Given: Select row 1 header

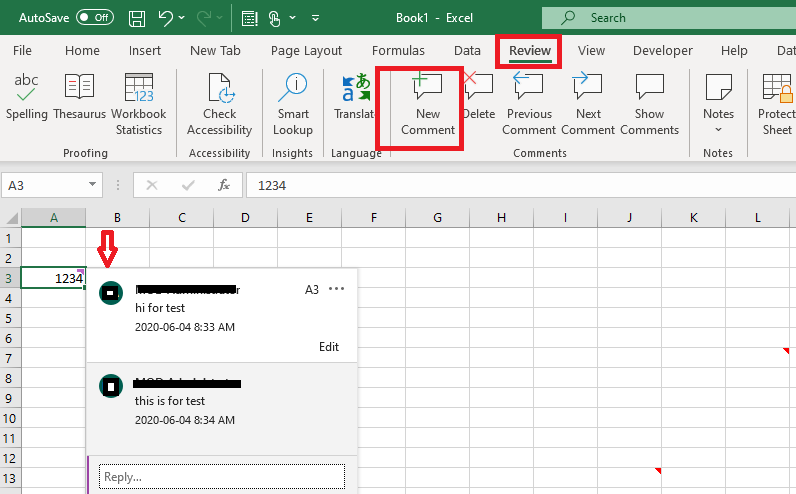Looking at the screenshot, I should coord(10,238).
